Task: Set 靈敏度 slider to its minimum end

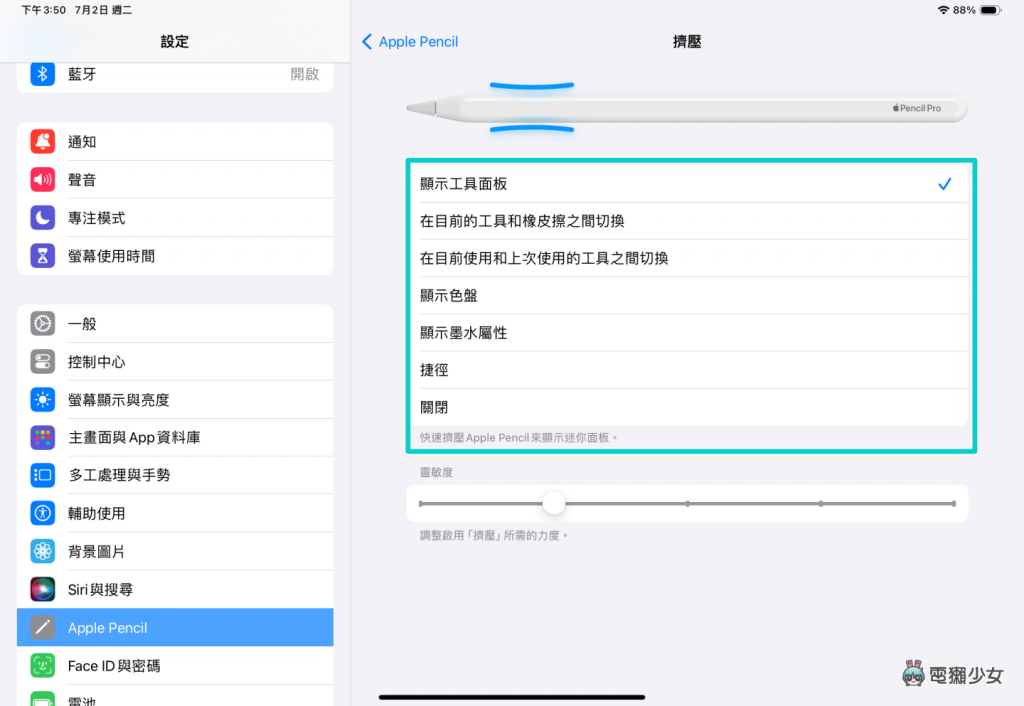Action: coord(421,504)
